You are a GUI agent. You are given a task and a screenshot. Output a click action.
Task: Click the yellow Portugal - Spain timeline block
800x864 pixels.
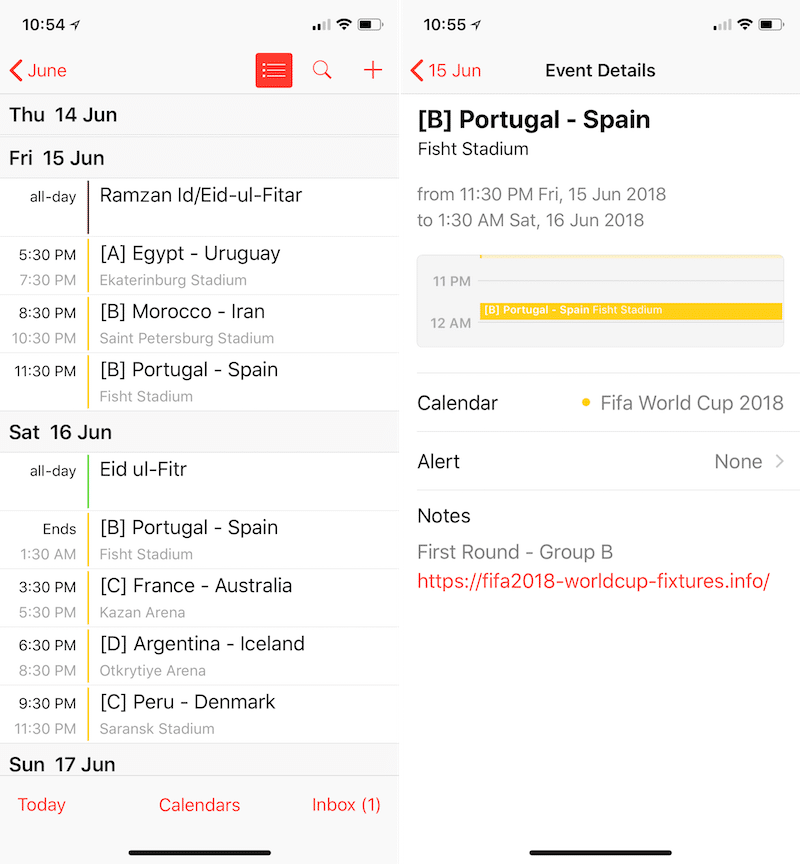coord(630,311)
